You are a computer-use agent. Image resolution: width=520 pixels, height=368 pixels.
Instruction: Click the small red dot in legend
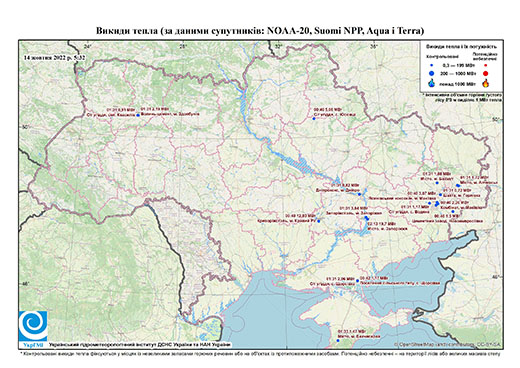[485, 65]
